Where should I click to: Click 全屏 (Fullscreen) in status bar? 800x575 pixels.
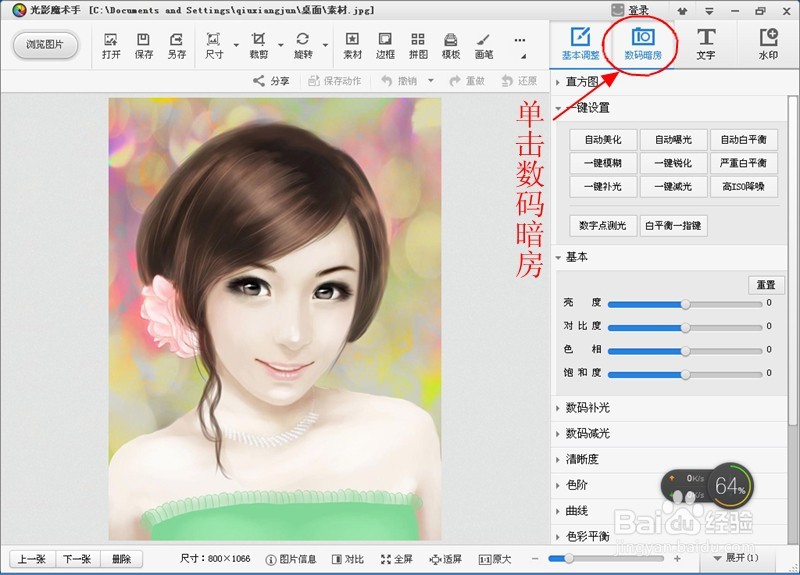pos(396,559)
